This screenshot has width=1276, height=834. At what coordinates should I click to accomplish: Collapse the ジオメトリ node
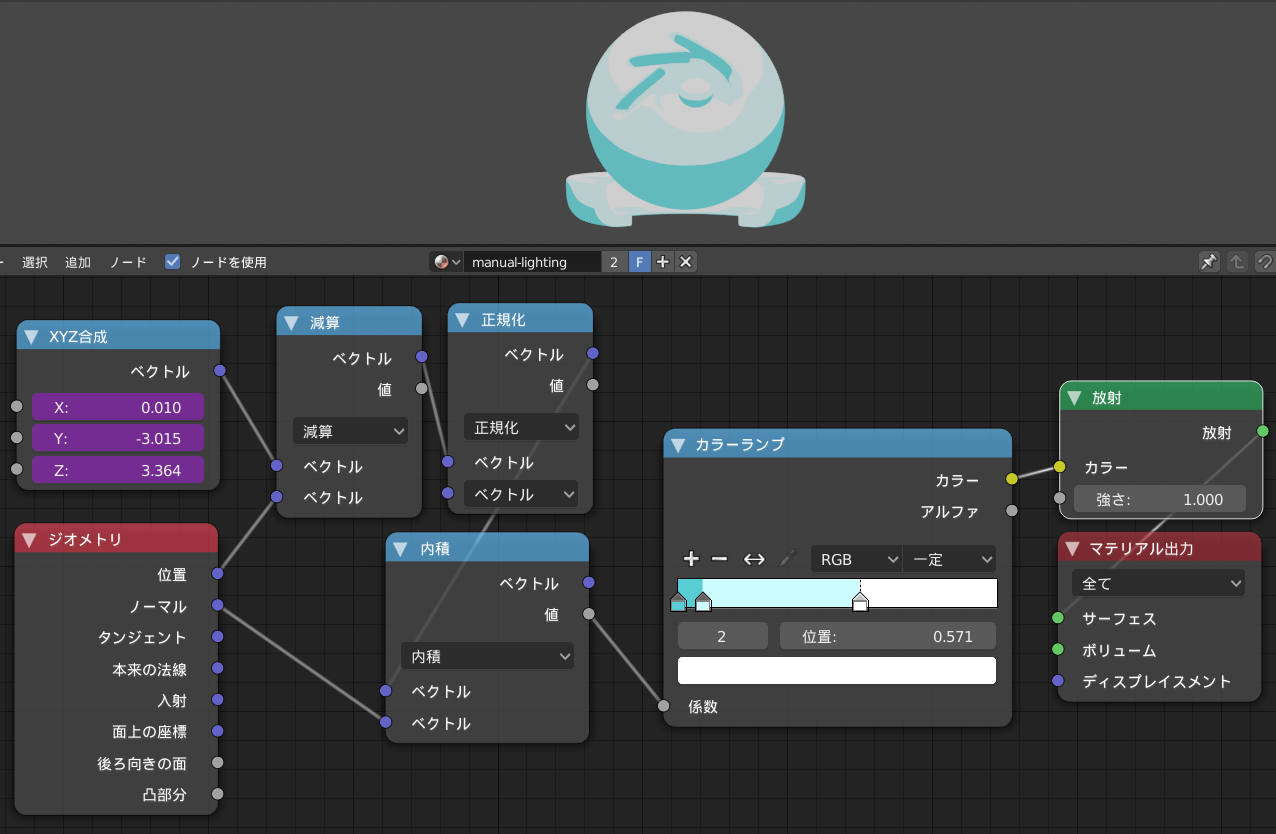(30, 539)
